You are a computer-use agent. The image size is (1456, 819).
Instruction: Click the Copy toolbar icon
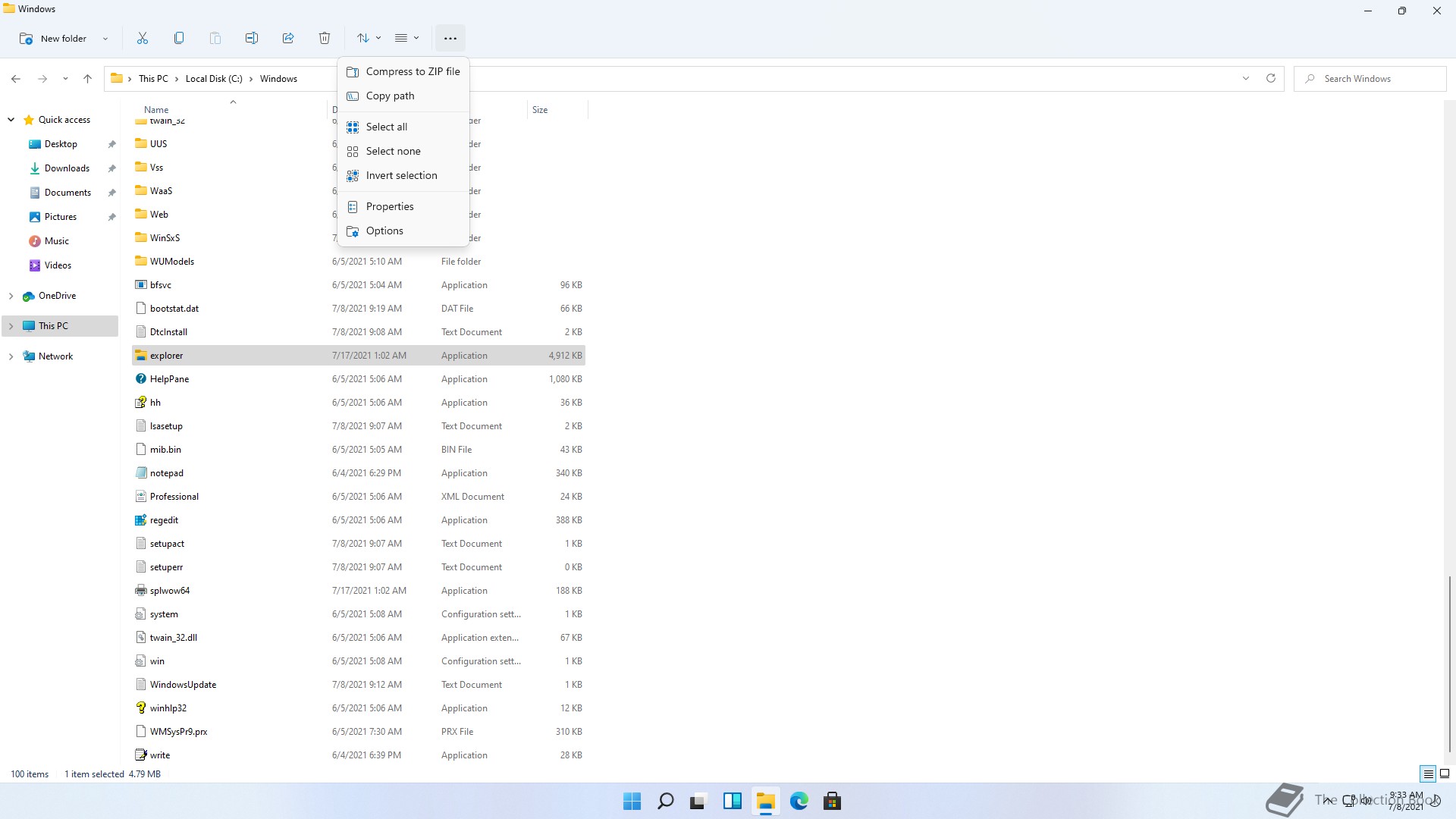pyautogui.click(x=179, y=38)
